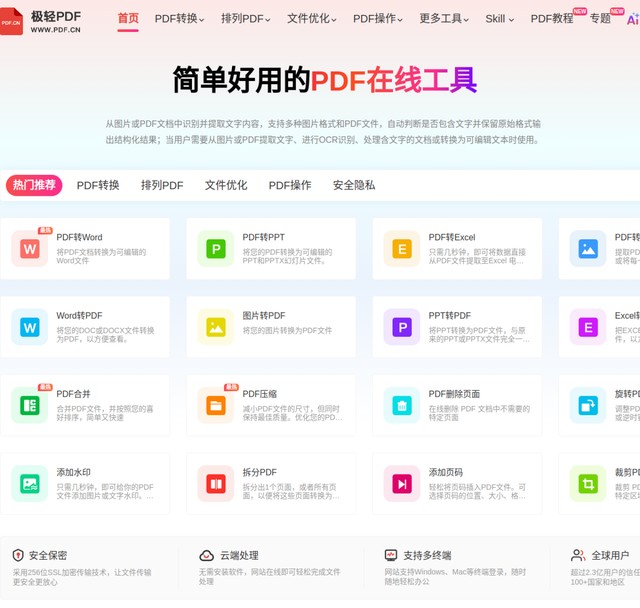Viewport: 640px width, 608px height.
Task: Open the PDF合并 green icon
Action: tap(30, 405)
